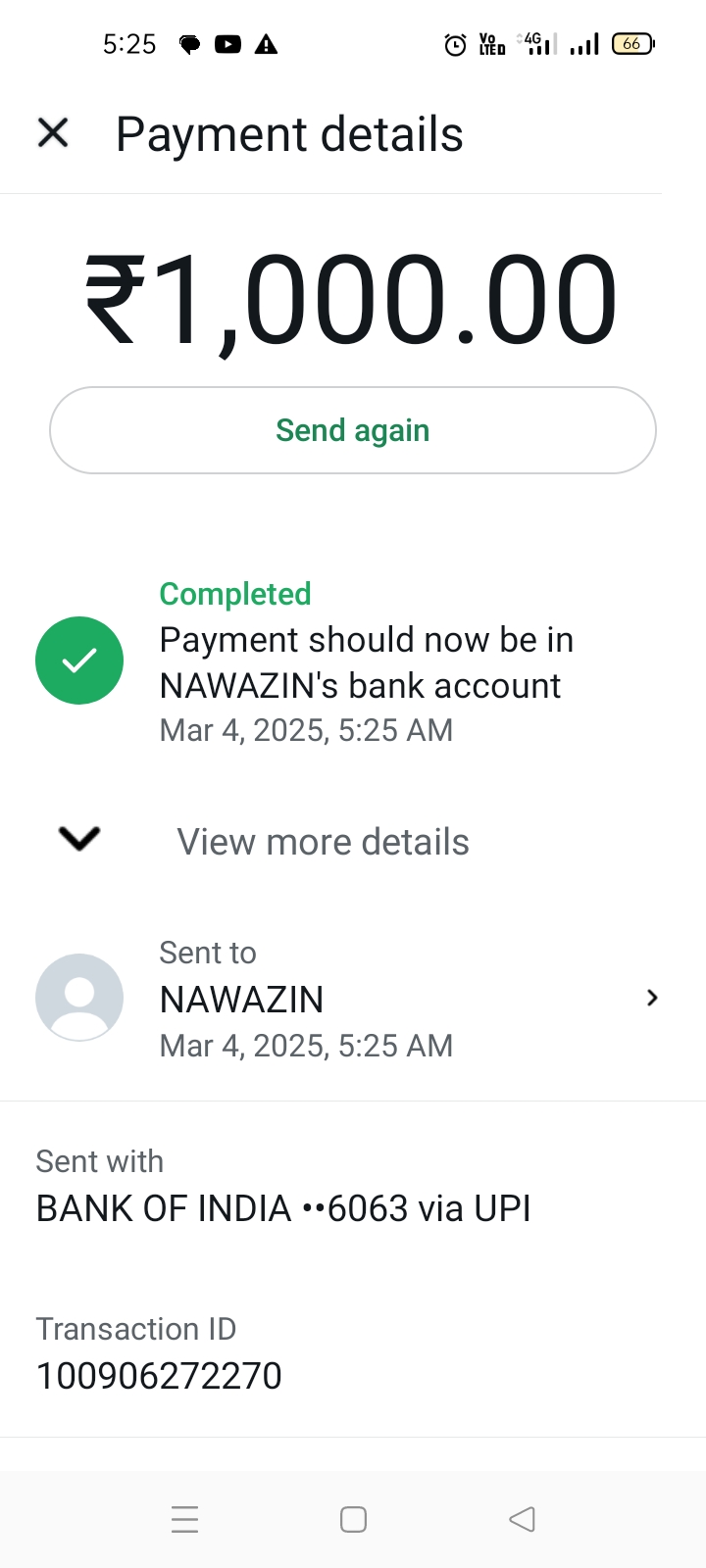The width and height of the screenshot is (706, 1568).
Task: Open recipient details via right chevron
Action: pos(652,998)
